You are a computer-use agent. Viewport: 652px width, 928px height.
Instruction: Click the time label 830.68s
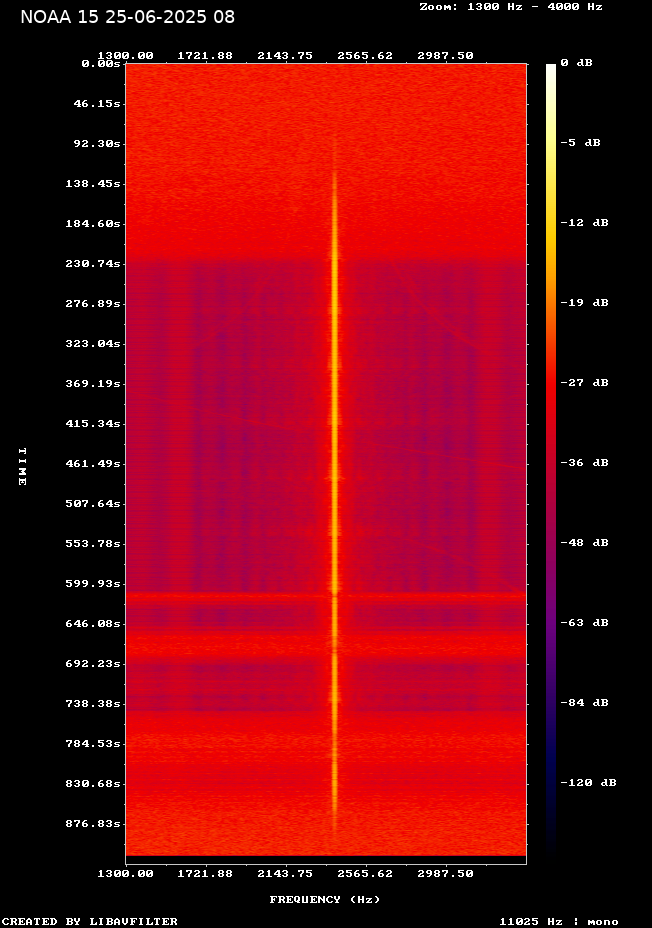coord(93,784)
